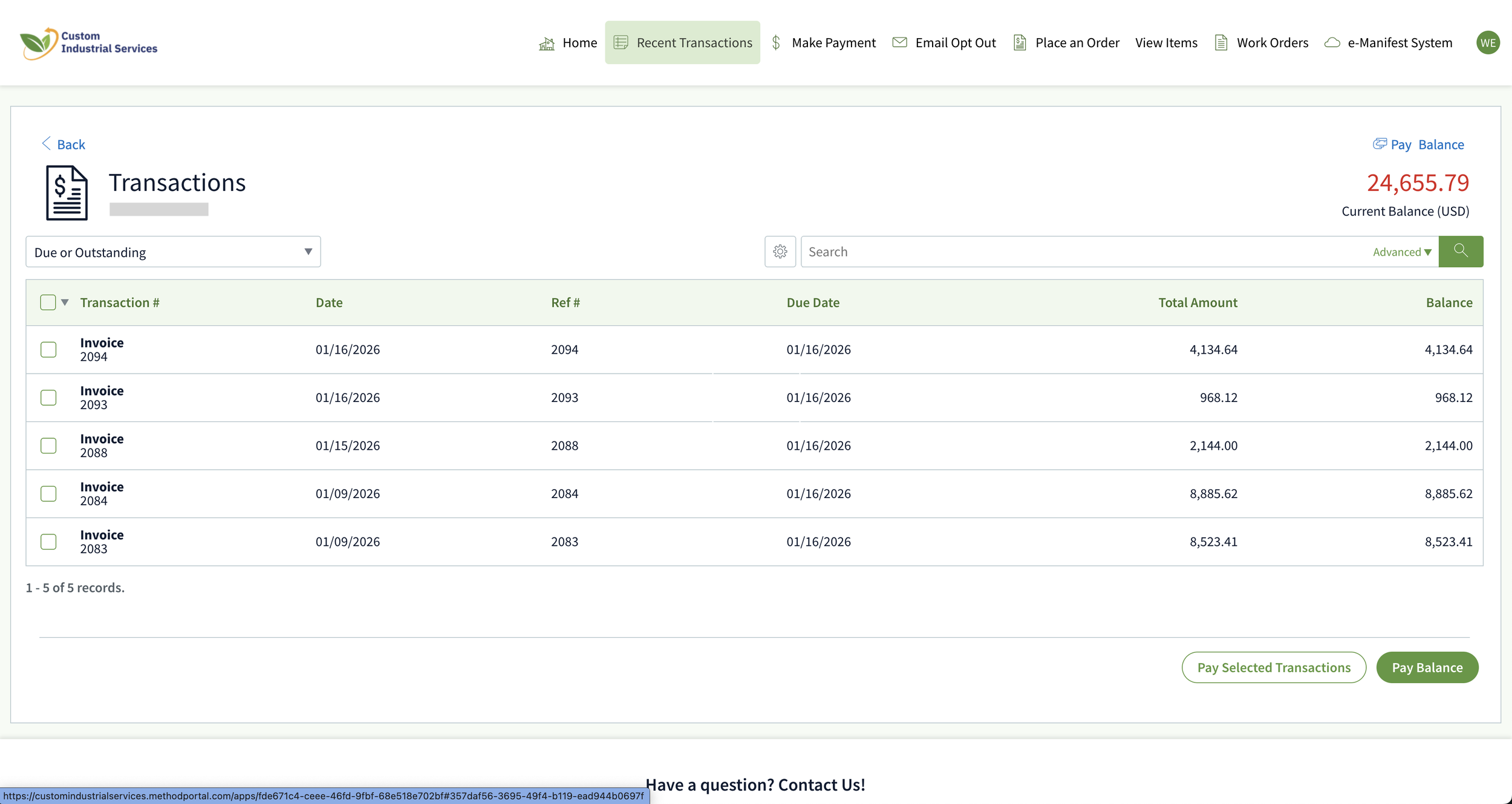Open the Due or Outstanding filter dropdown
The height and width of the screenshot is (804, 1512).
point(173,252)
